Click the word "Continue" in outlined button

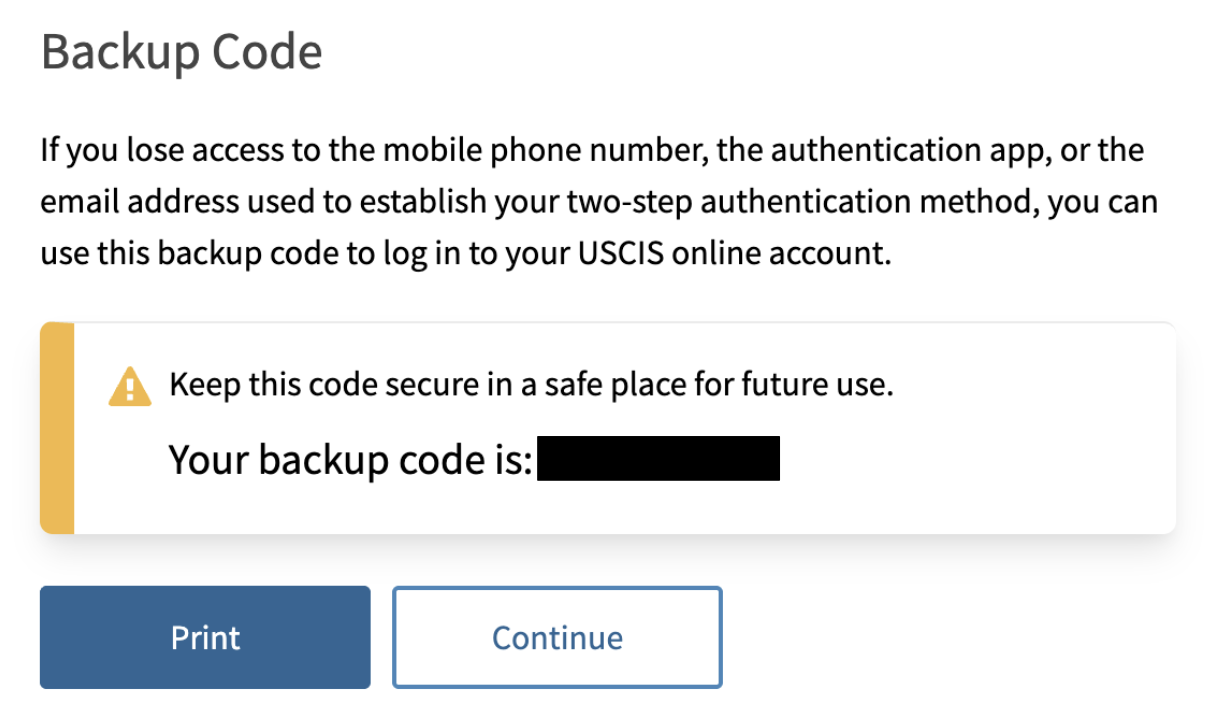pos(557,638)
